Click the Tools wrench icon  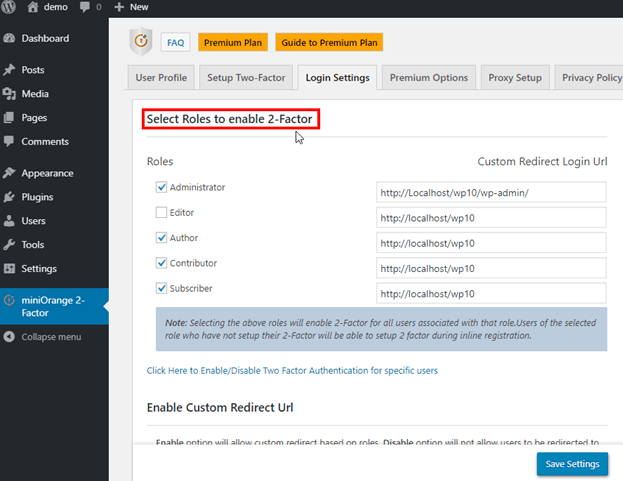tap(9, 245)
